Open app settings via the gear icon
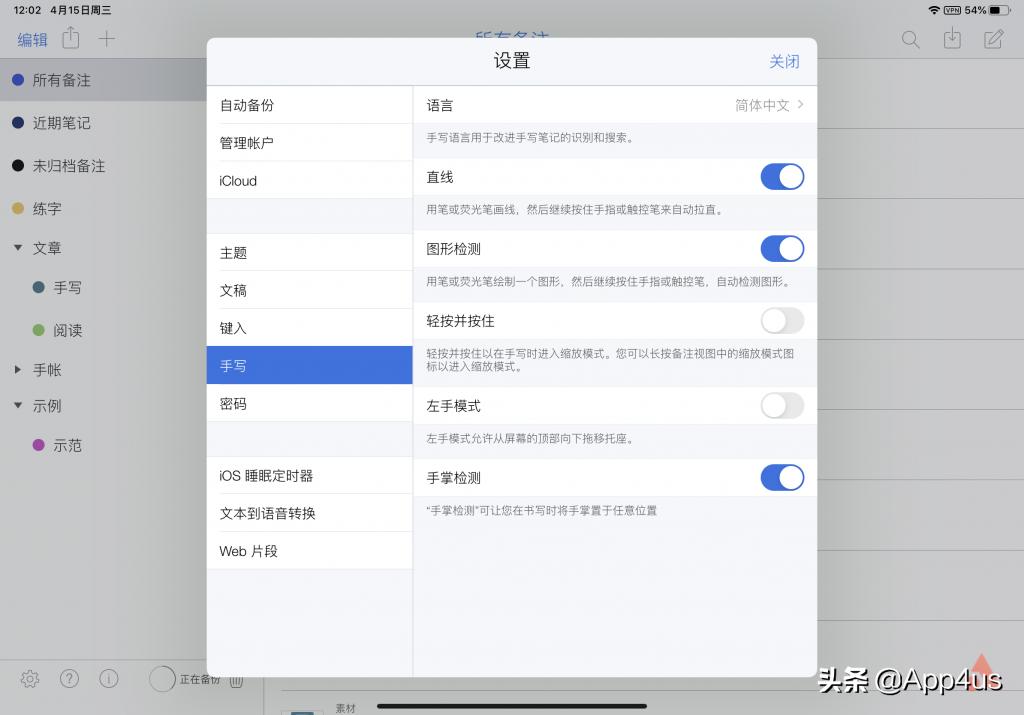Screen dimensions: 1024x715 pos(28,678)
